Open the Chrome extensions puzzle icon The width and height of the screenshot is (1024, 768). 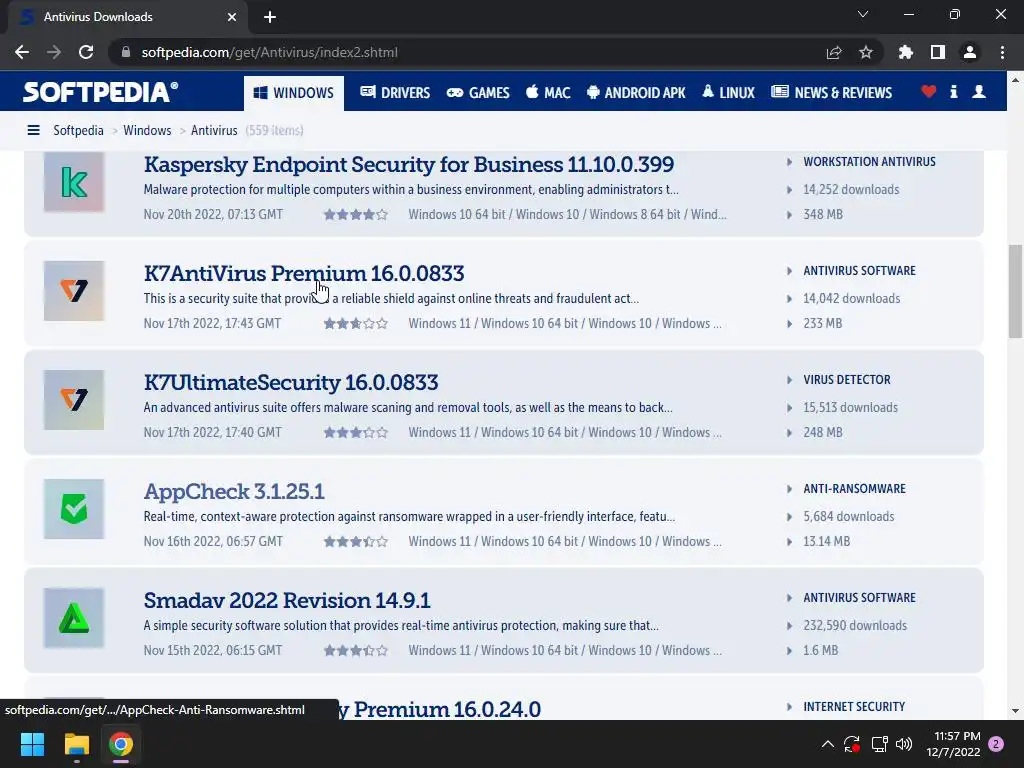point(906,52)
